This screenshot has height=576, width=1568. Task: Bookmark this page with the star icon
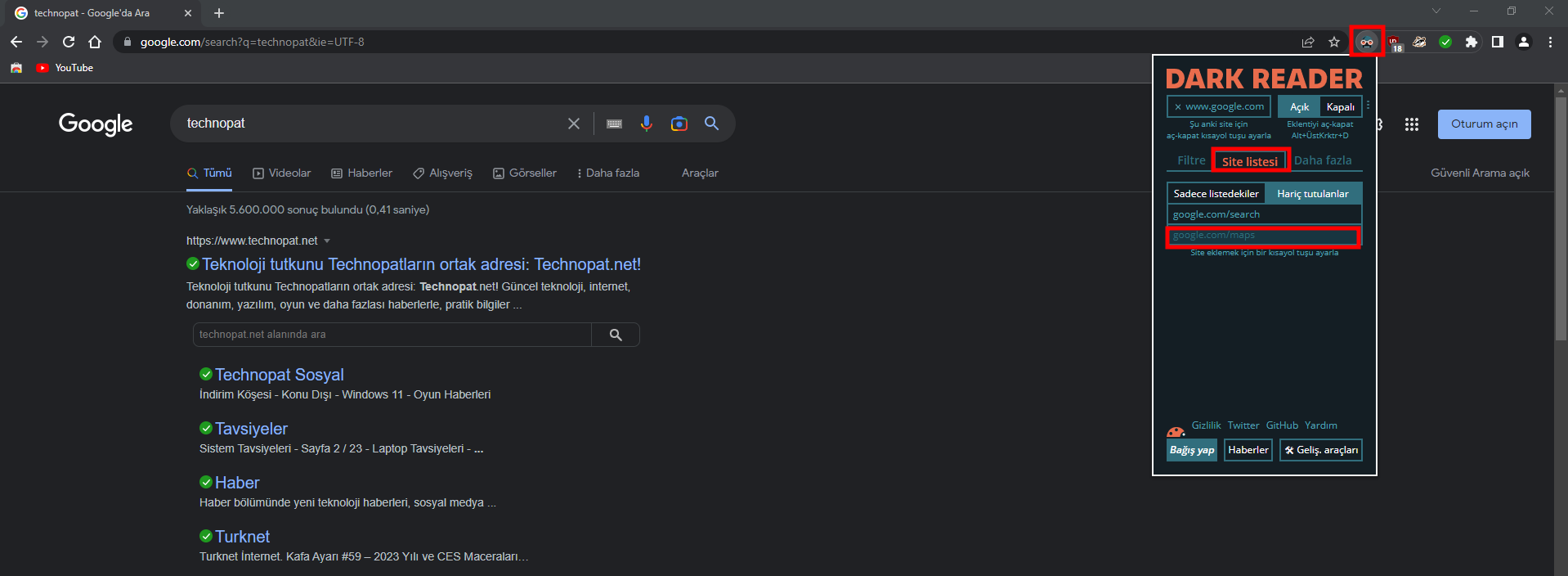(x=1334, y=42)
